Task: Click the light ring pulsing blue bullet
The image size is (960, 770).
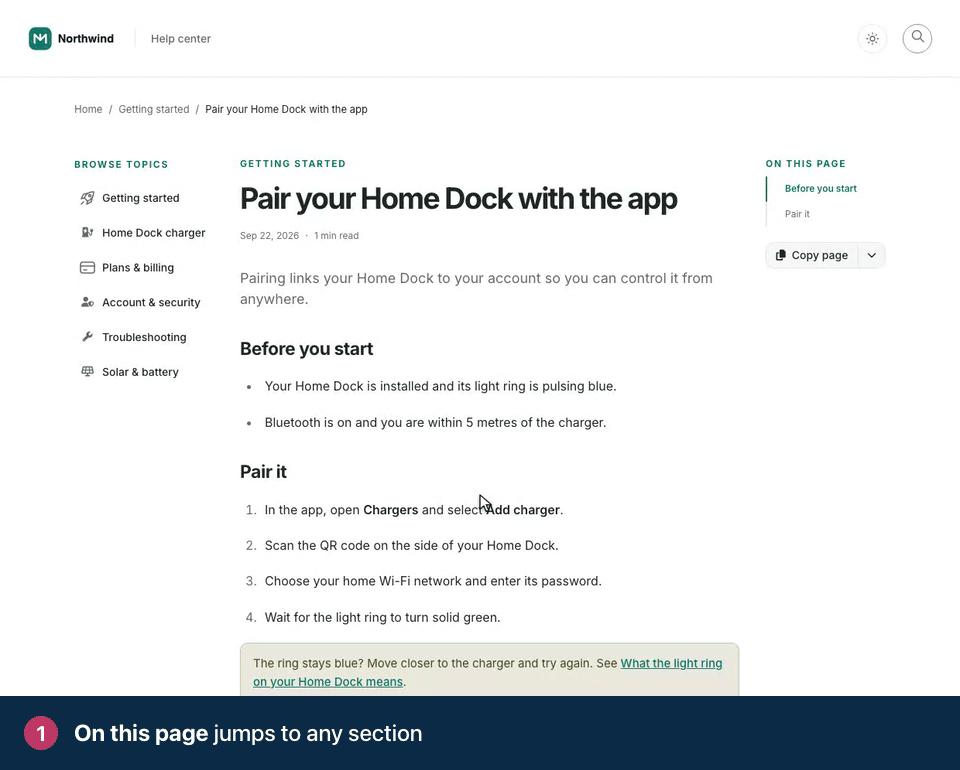Action: click(440, 386)
